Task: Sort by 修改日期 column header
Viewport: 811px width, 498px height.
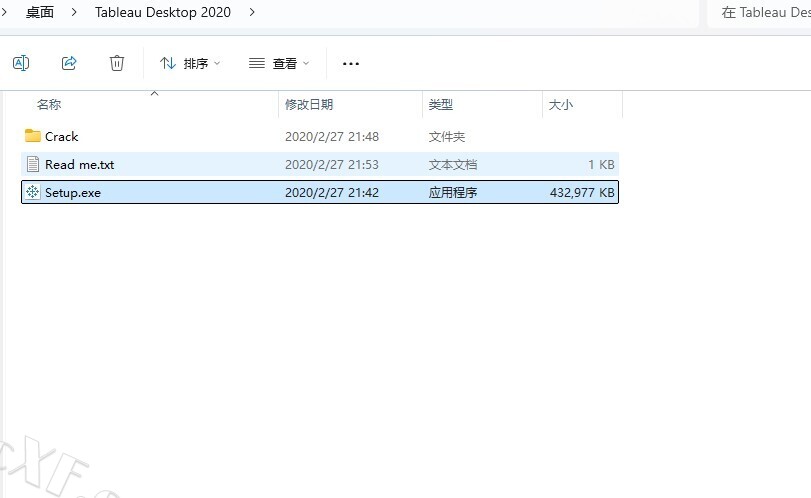Action: pyautogui.click(x=309, y=104)
